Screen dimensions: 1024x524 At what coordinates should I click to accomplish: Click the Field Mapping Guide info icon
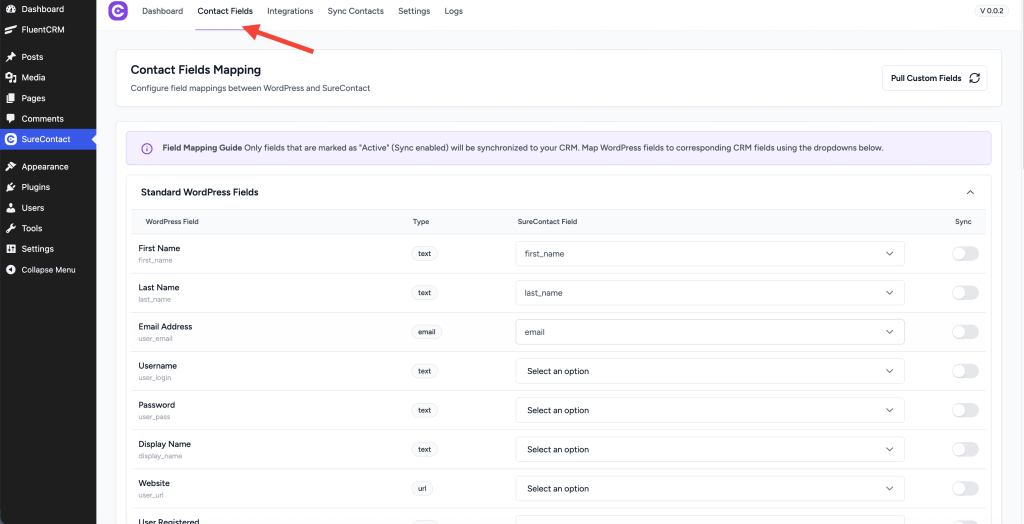(x=147, y=148)
